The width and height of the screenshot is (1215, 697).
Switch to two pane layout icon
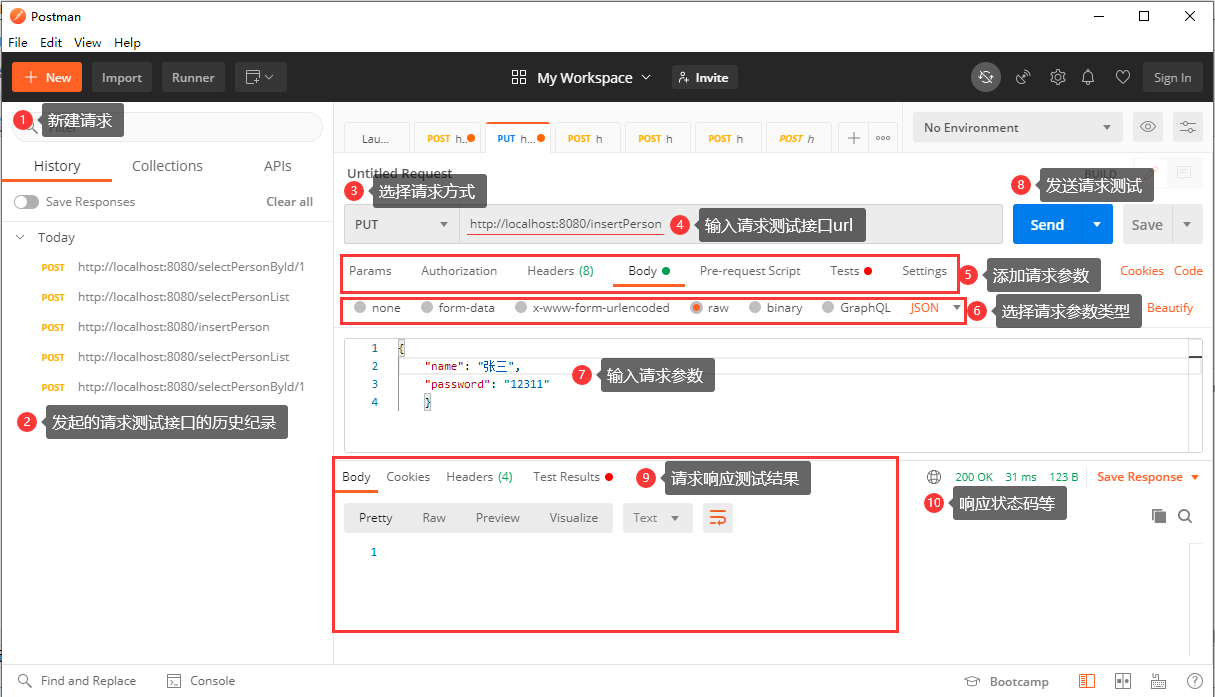(x=1123, y=681)
